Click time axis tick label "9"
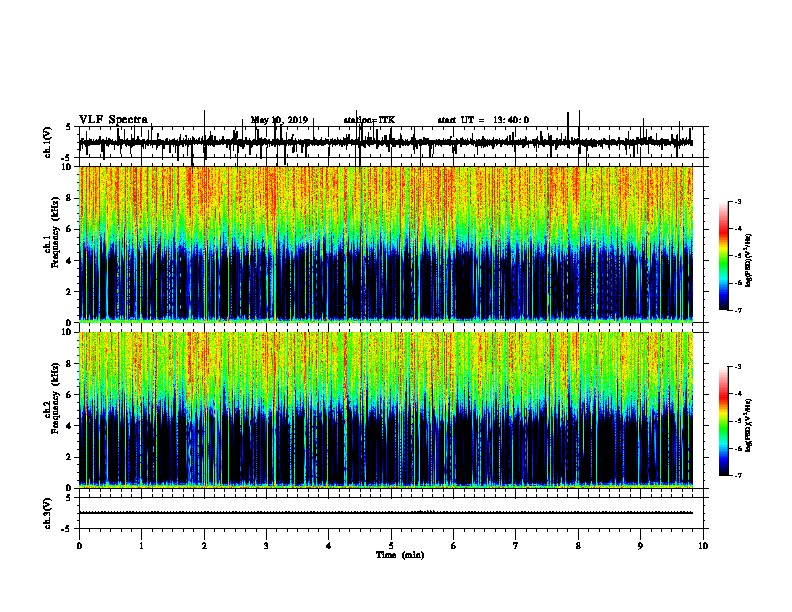This screenshot has width=792, height=612. [640, 546]
